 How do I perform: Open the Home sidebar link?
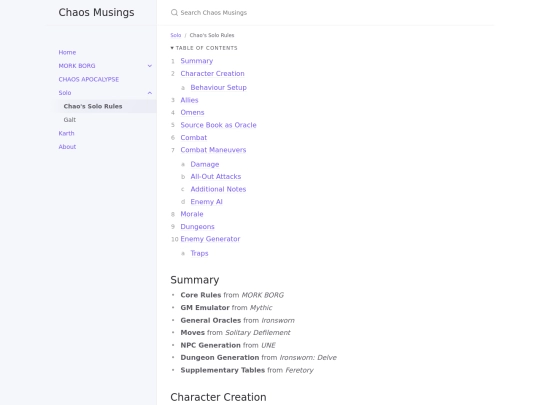pos(67,52)
